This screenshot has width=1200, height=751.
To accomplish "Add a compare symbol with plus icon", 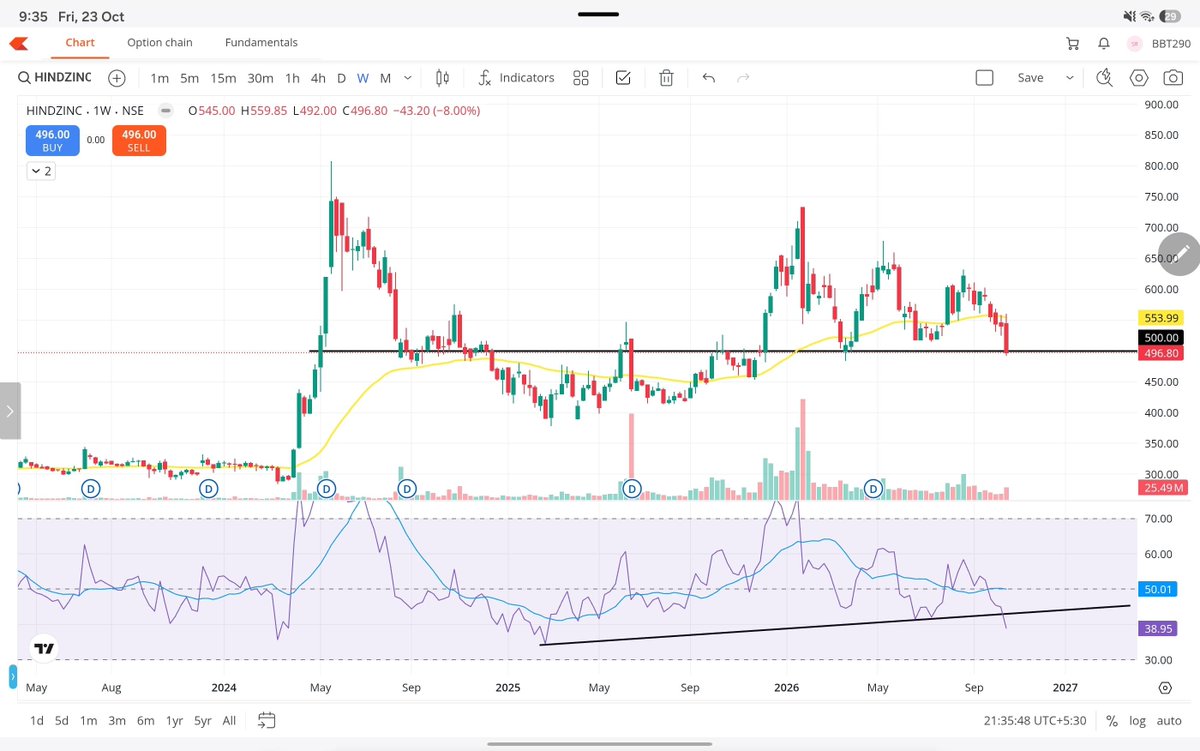I will pos(117,78).
